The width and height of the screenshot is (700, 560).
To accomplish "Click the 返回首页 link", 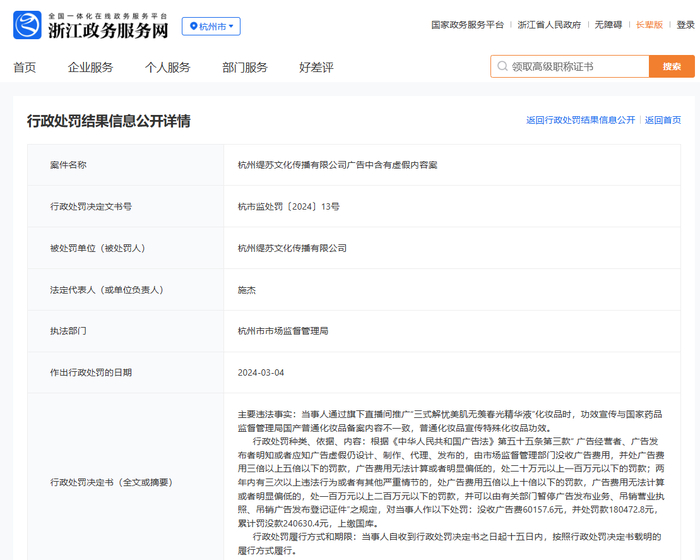I will point(662,120).
